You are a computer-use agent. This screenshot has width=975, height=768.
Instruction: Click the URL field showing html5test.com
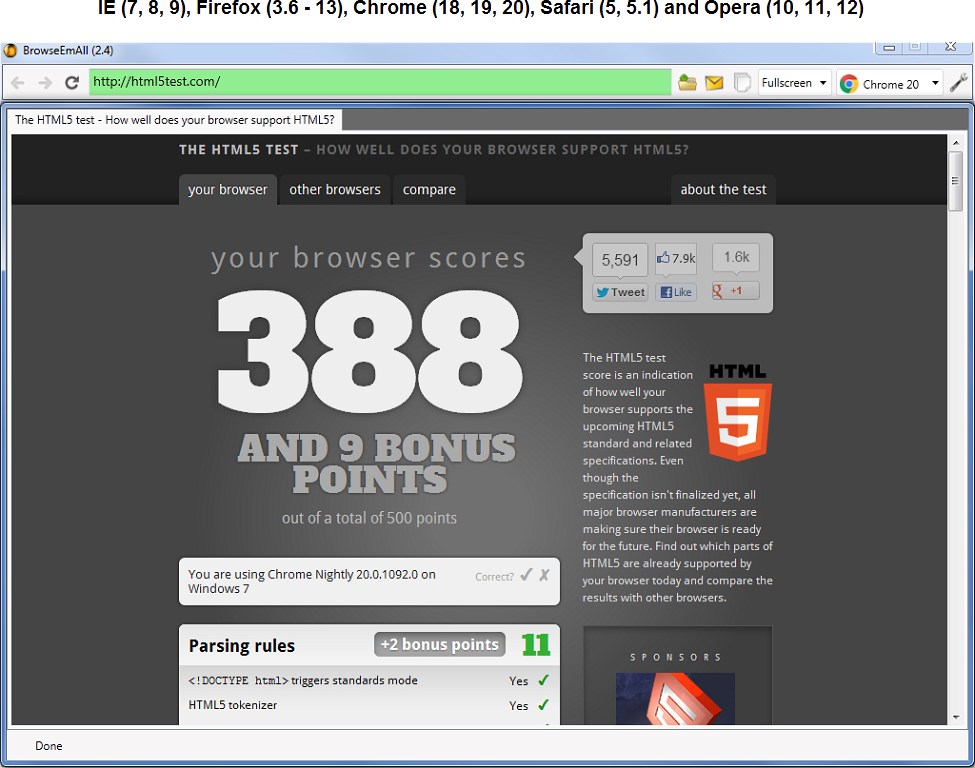380,82
